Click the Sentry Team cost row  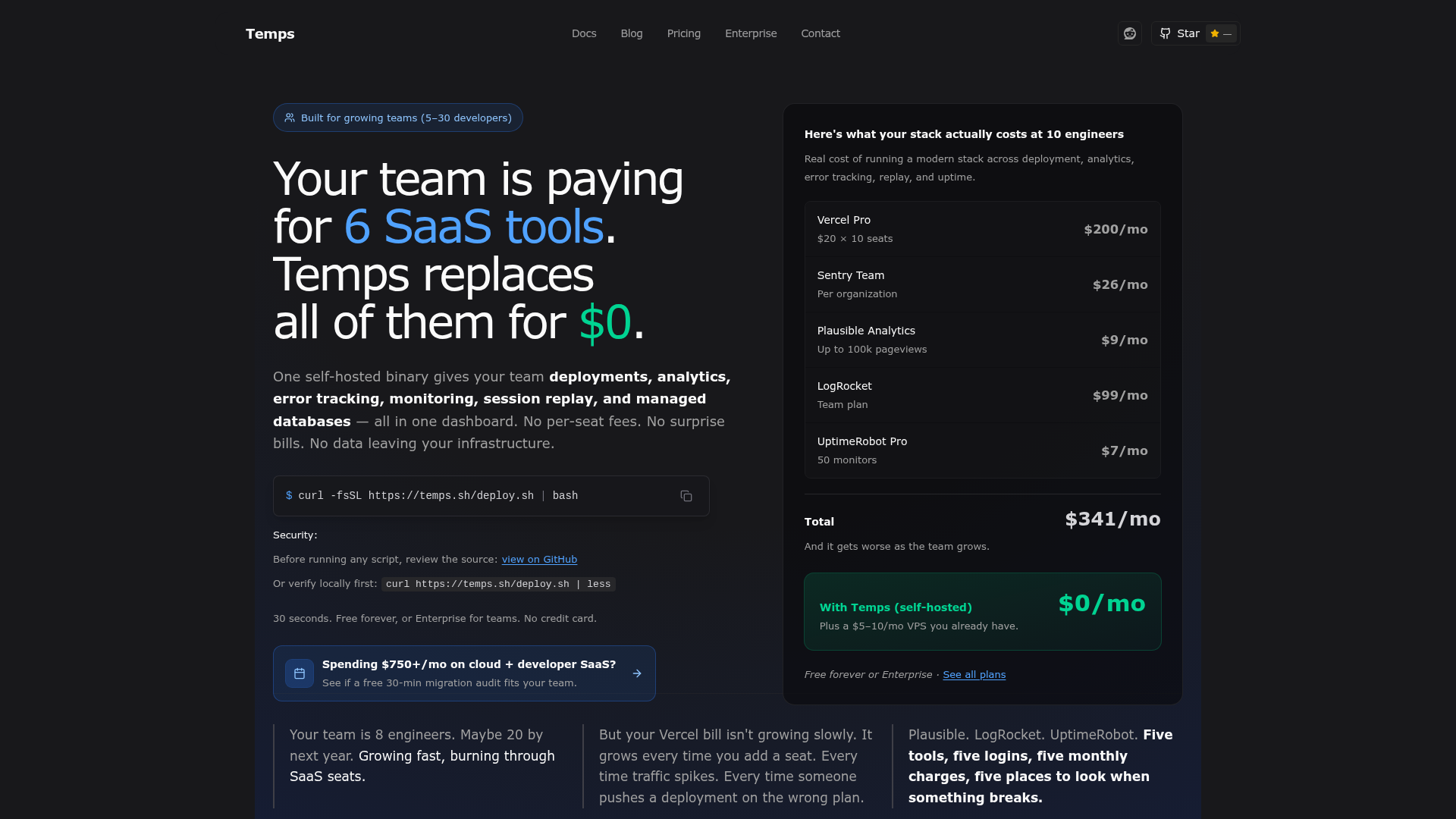click(x=982, y=284)
